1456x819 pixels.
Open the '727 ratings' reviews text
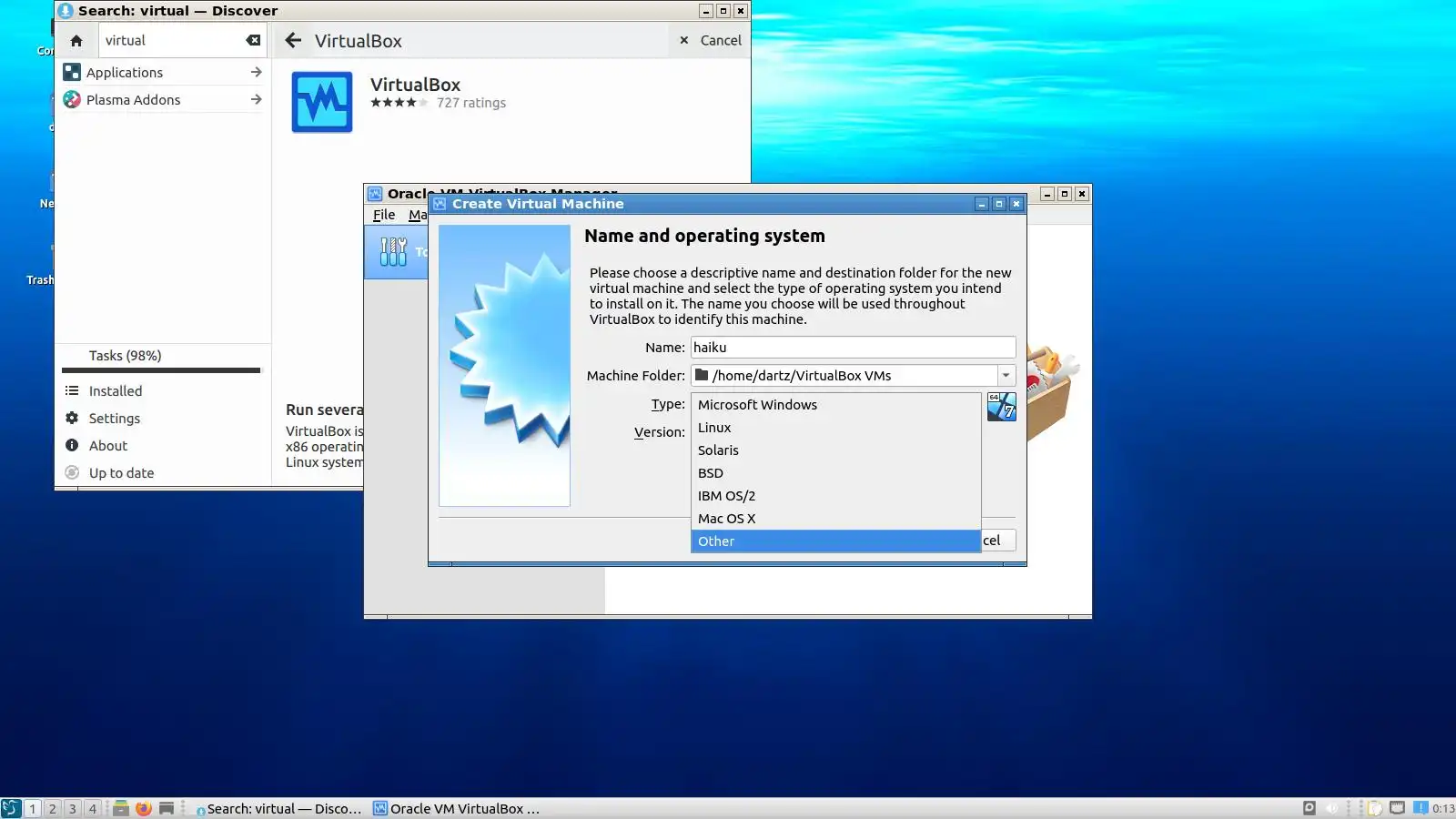[471, 103]
